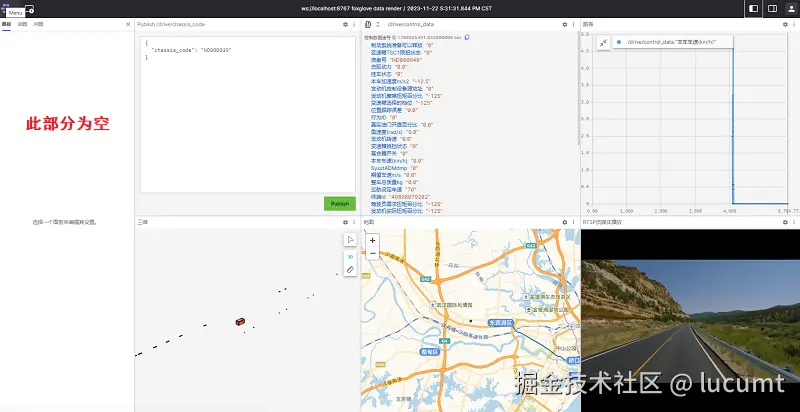Image resolution: width=800 pixels, height=412 pixels.
Task: Click the 东西湖区 label on the map
Action: point(500,323)
